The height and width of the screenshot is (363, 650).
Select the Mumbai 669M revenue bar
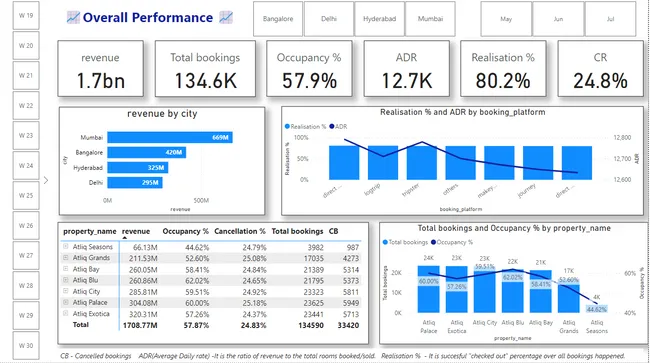pyautogui.click(x=170, y=137)
